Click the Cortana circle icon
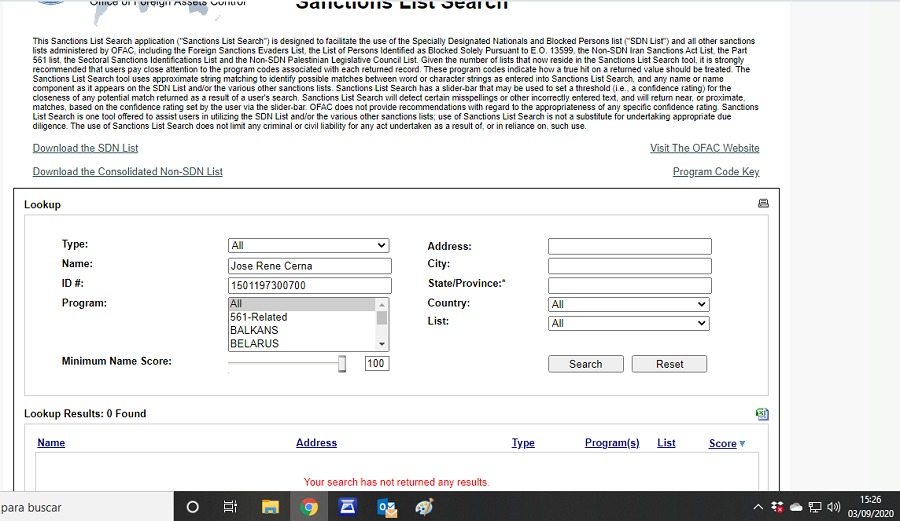 (193, 507)
